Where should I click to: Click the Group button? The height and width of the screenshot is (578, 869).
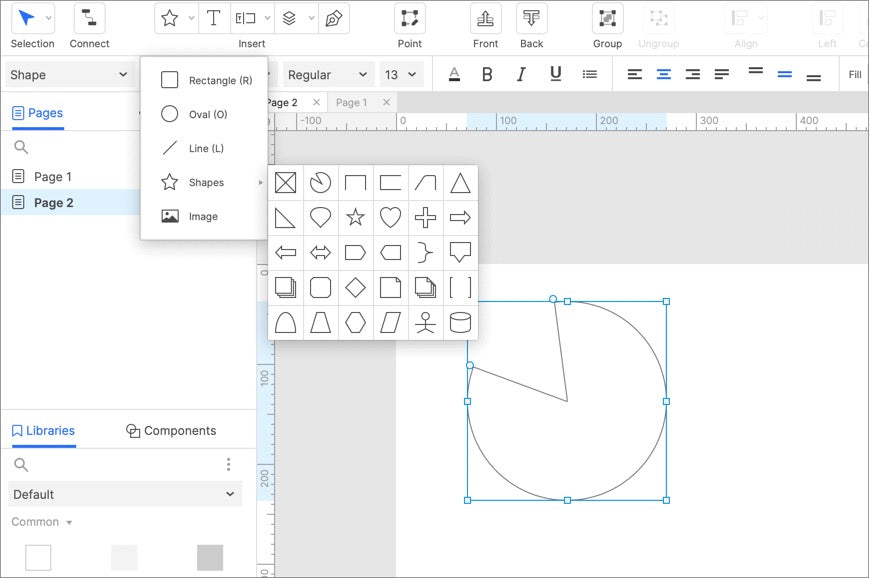[x=607, y=18]
